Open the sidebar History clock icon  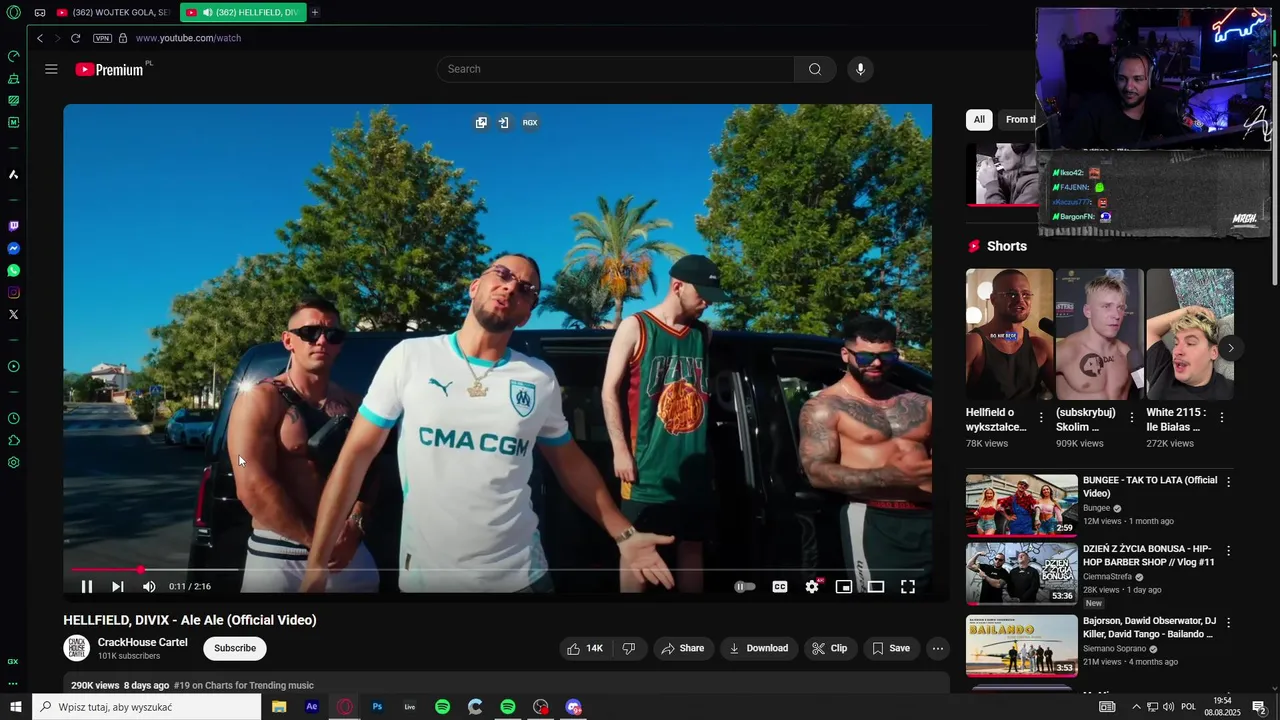click(x=13, y=419)
